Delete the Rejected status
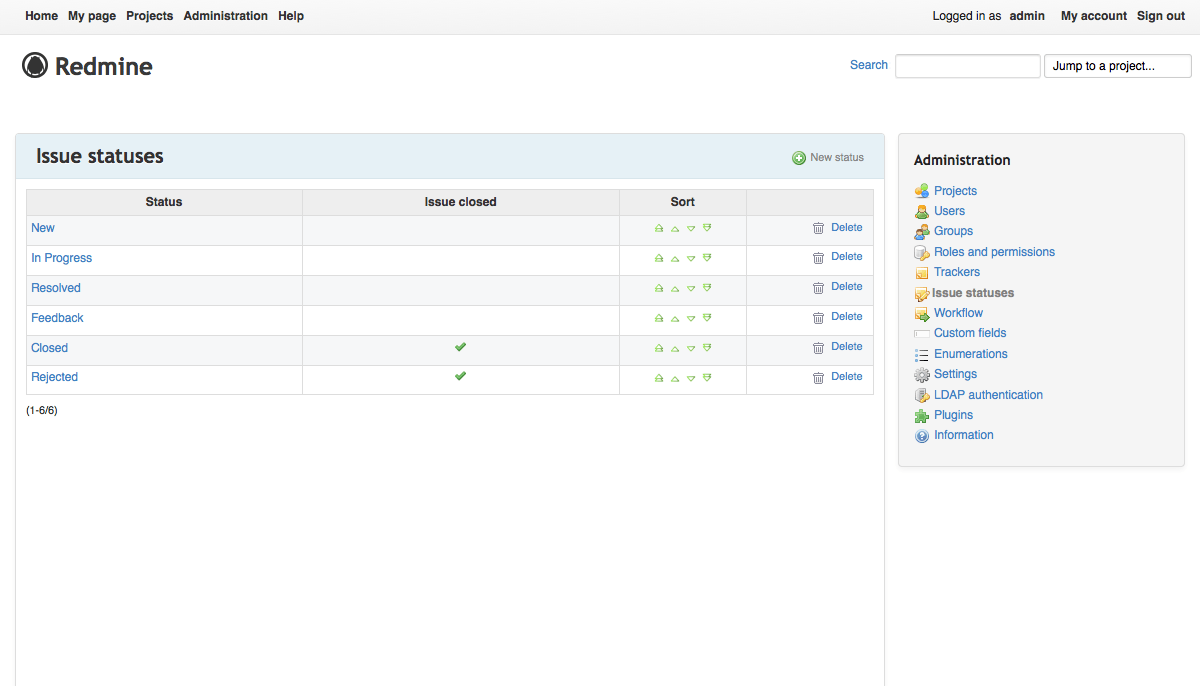Image resolution: width=1200 pixels, height=686 pixels. [x=837, y=377]
